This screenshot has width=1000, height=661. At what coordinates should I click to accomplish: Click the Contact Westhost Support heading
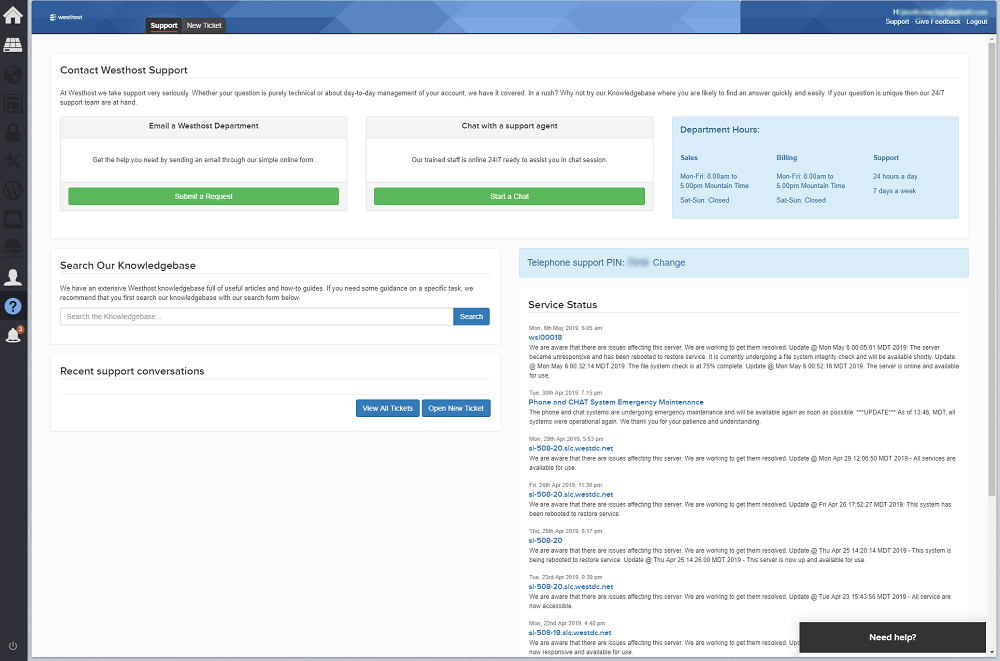(124, 70)
